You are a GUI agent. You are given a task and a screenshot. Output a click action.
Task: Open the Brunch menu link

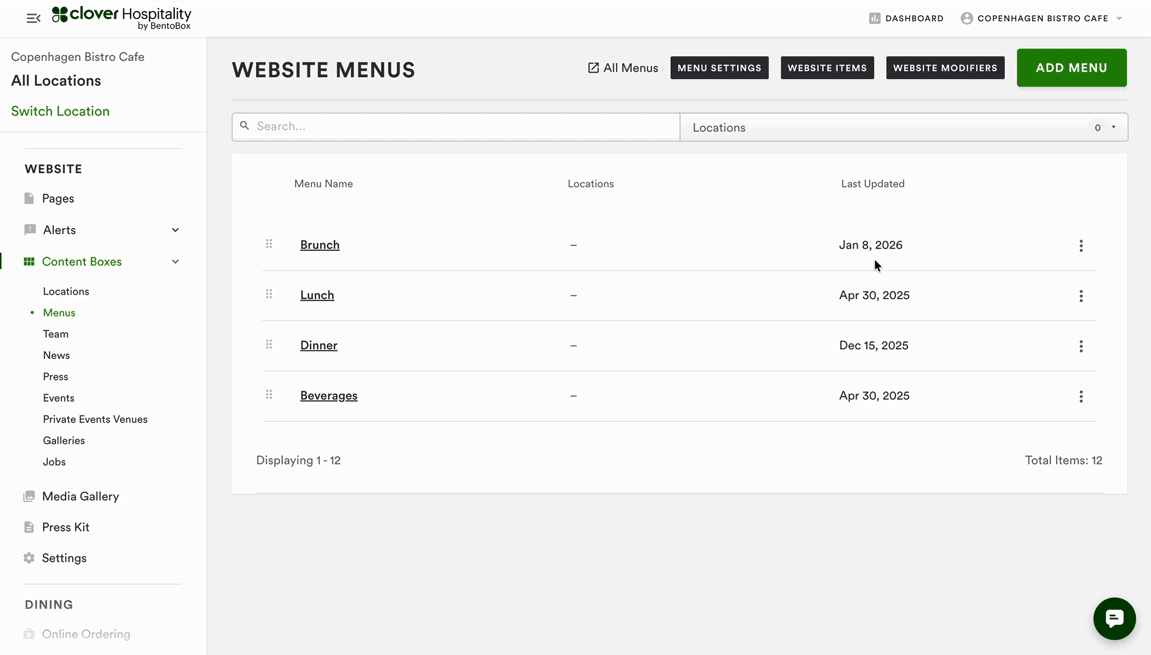tap(320, 245)
